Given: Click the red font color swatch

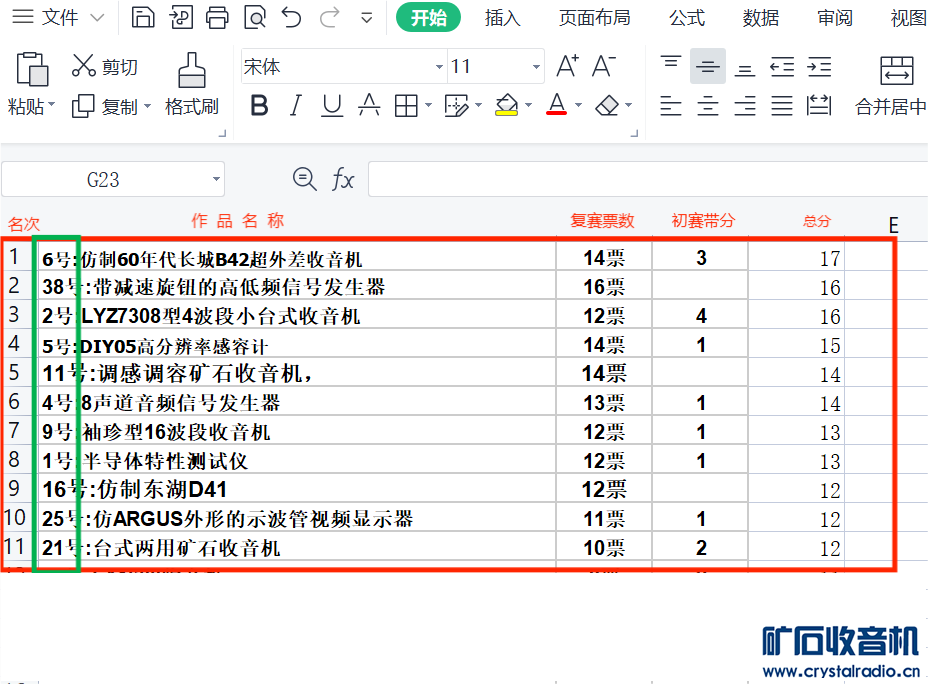Looking at the screenshot, I should (x=557, y=106).
